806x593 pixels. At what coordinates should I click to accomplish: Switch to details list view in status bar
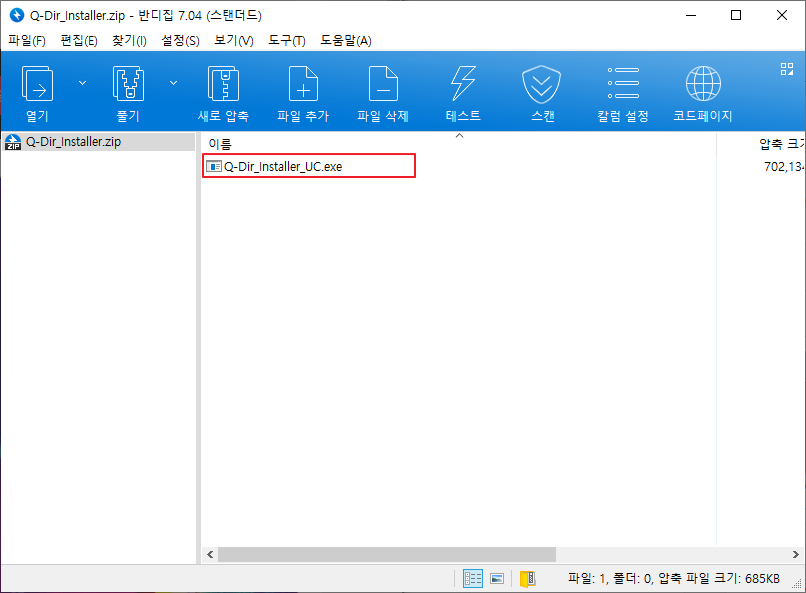coord(472,579)
